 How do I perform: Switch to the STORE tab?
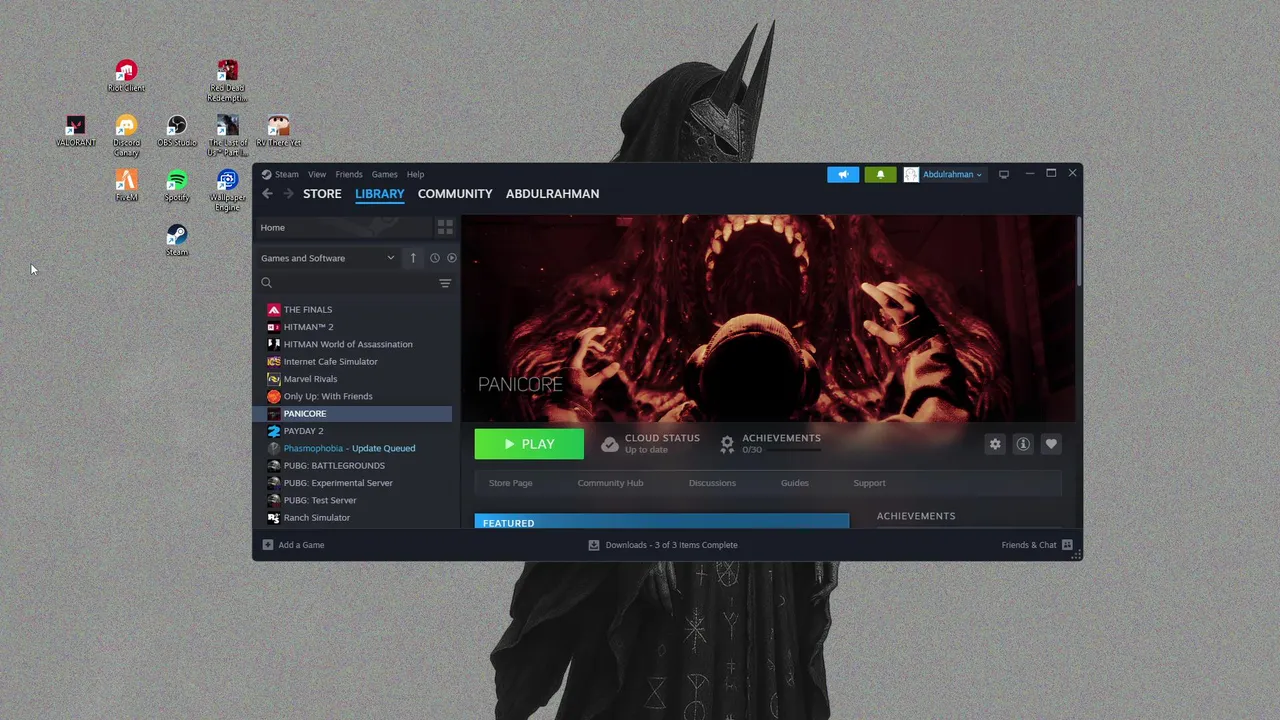pos(322,194)
